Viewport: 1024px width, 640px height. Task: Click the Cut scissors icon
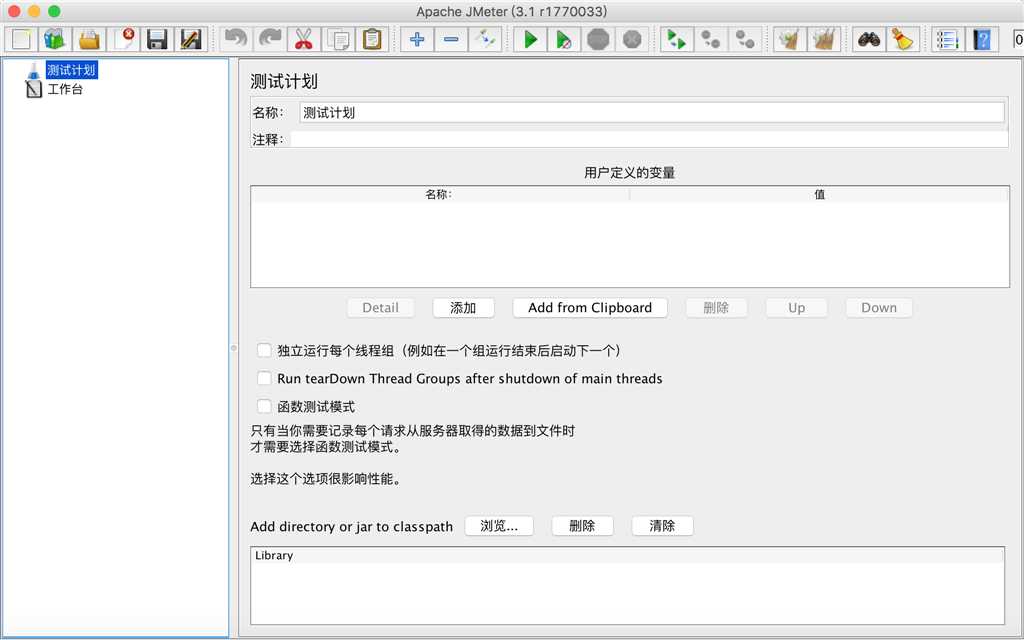tap(304, 39)
